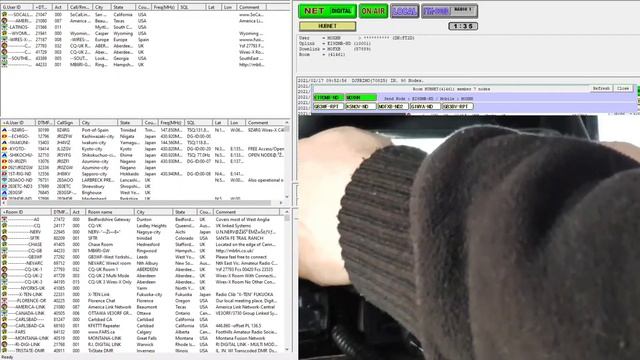640x360 pixels.
Task: Select the 'Kashiwazaki-city' city cell
Action: pyautogui.click(x=98, y=136)
